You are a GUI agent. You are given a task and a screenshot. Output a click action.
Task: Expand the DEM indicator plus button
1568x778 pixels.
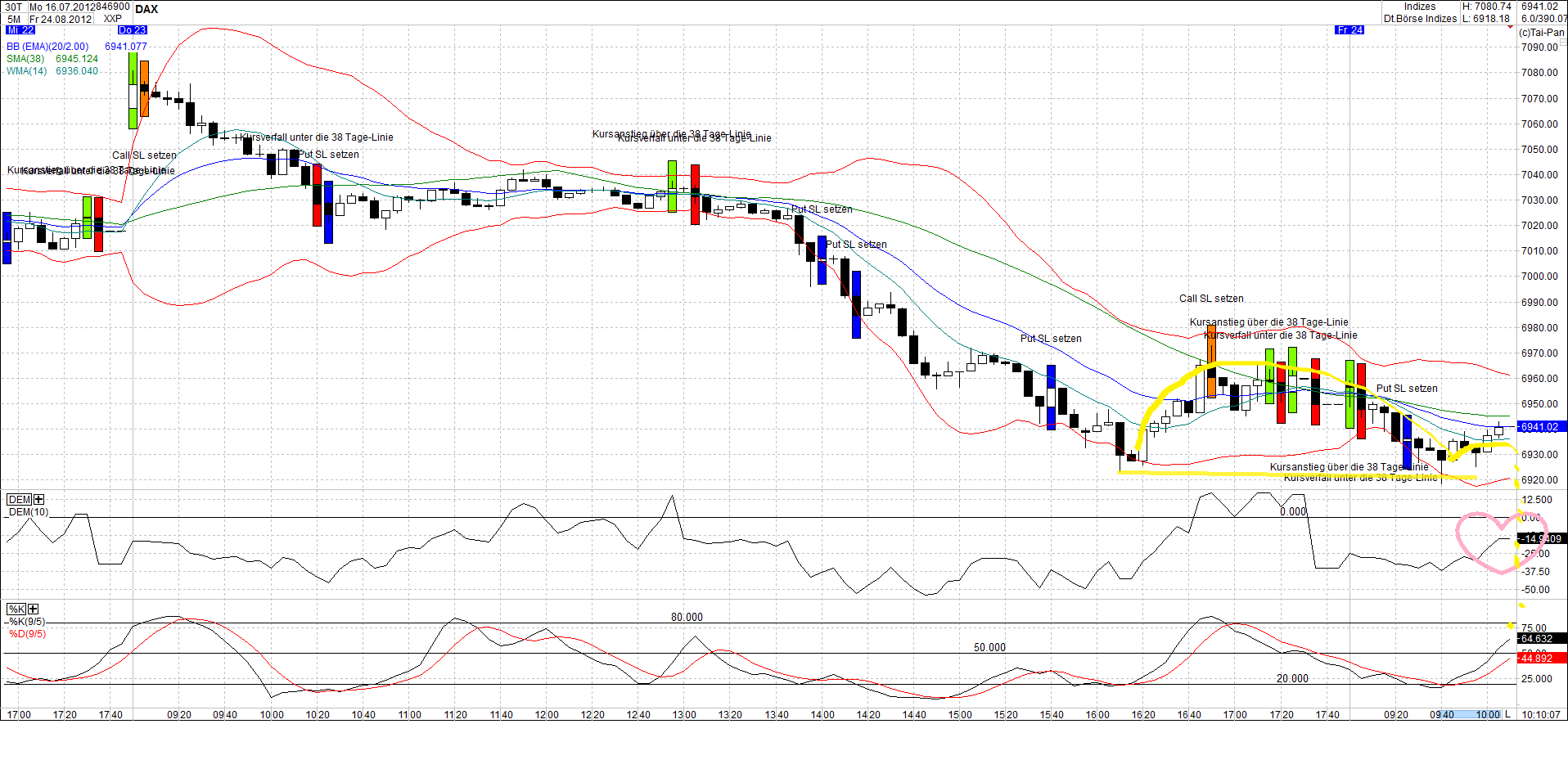click(x=38, y=499)
